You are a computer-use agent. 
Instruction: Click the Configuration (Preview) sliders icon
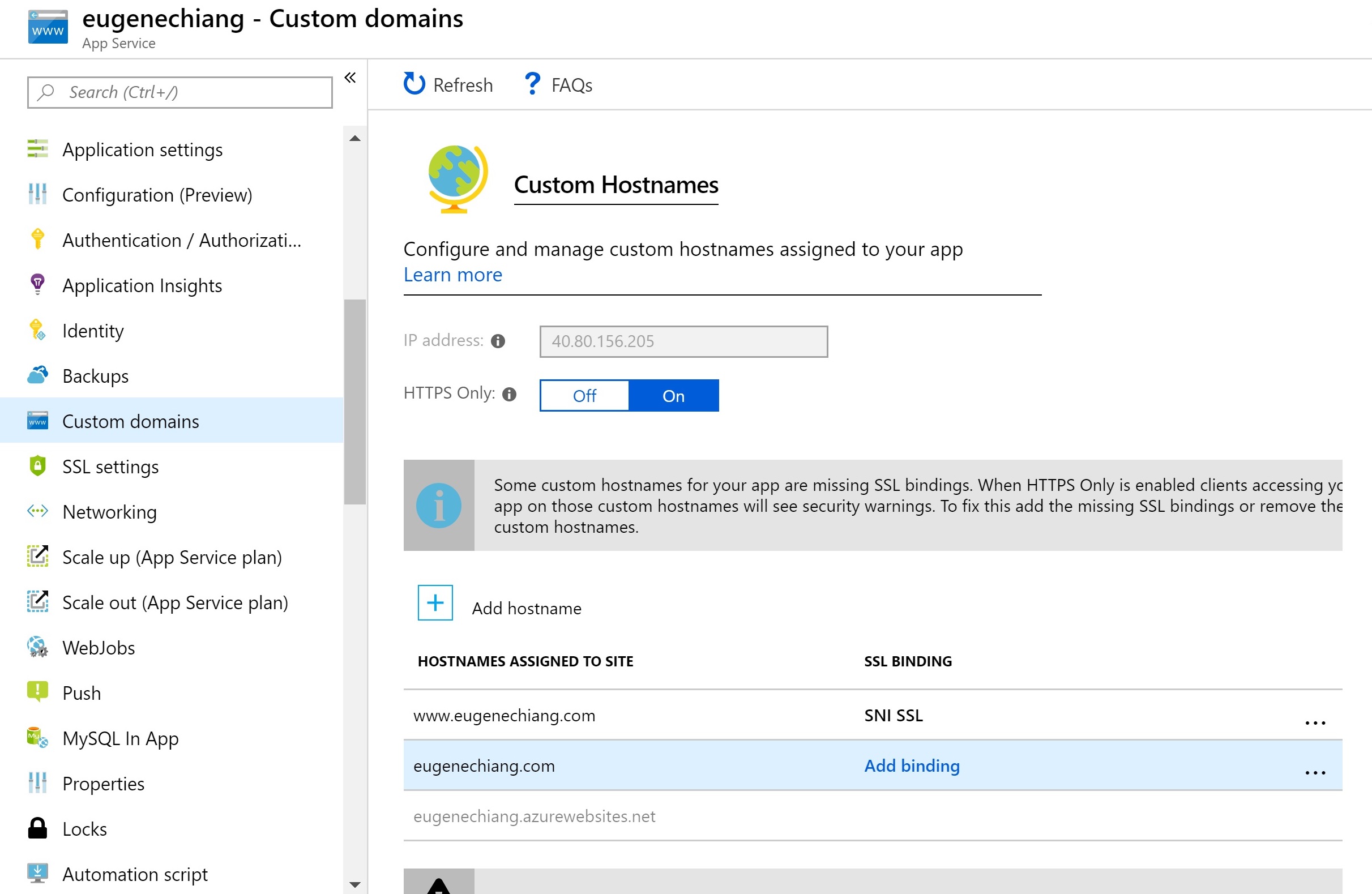37,194
